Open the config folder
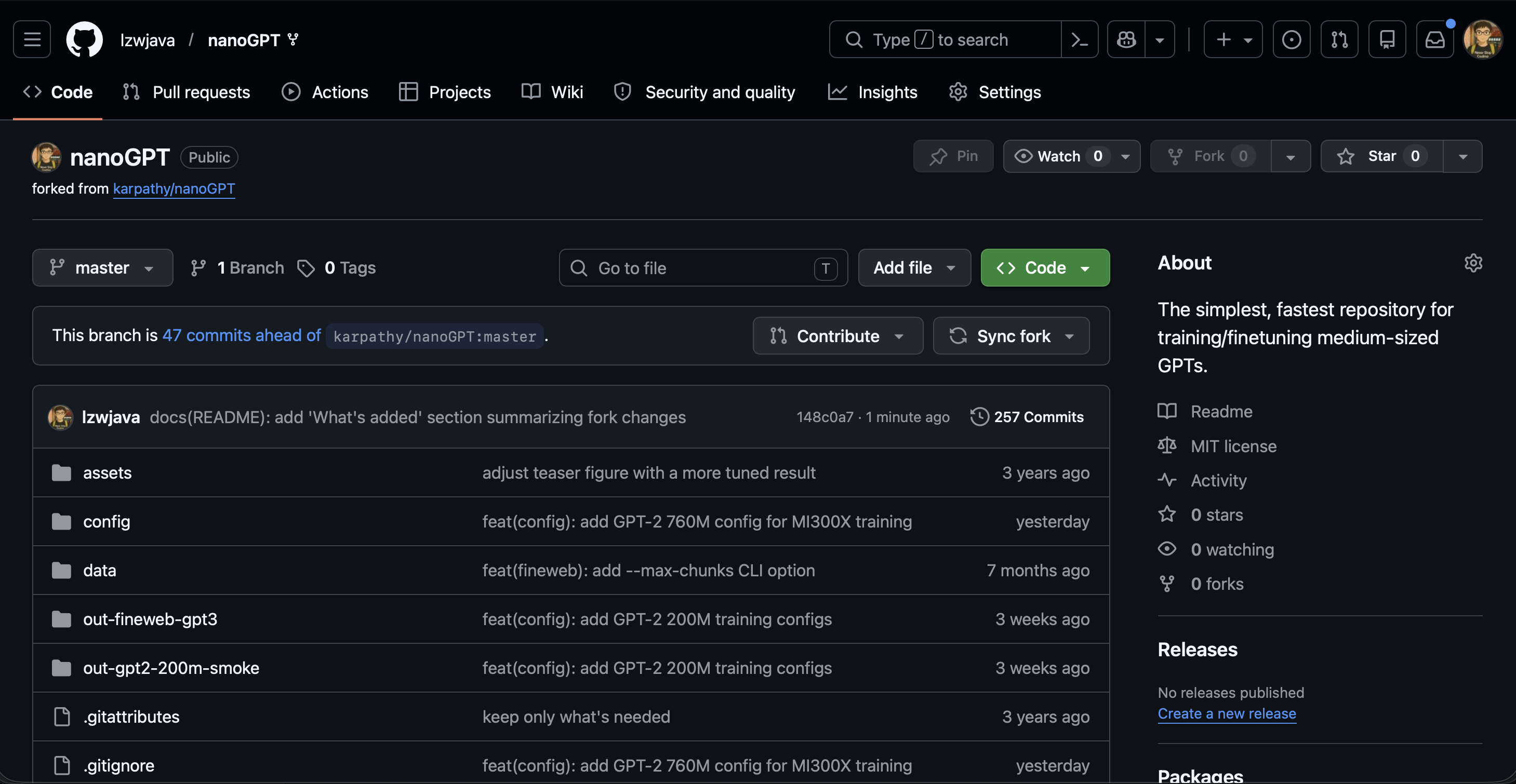Image resolution: width=1516 pixels, height=784 pixels. coord(107,521)
